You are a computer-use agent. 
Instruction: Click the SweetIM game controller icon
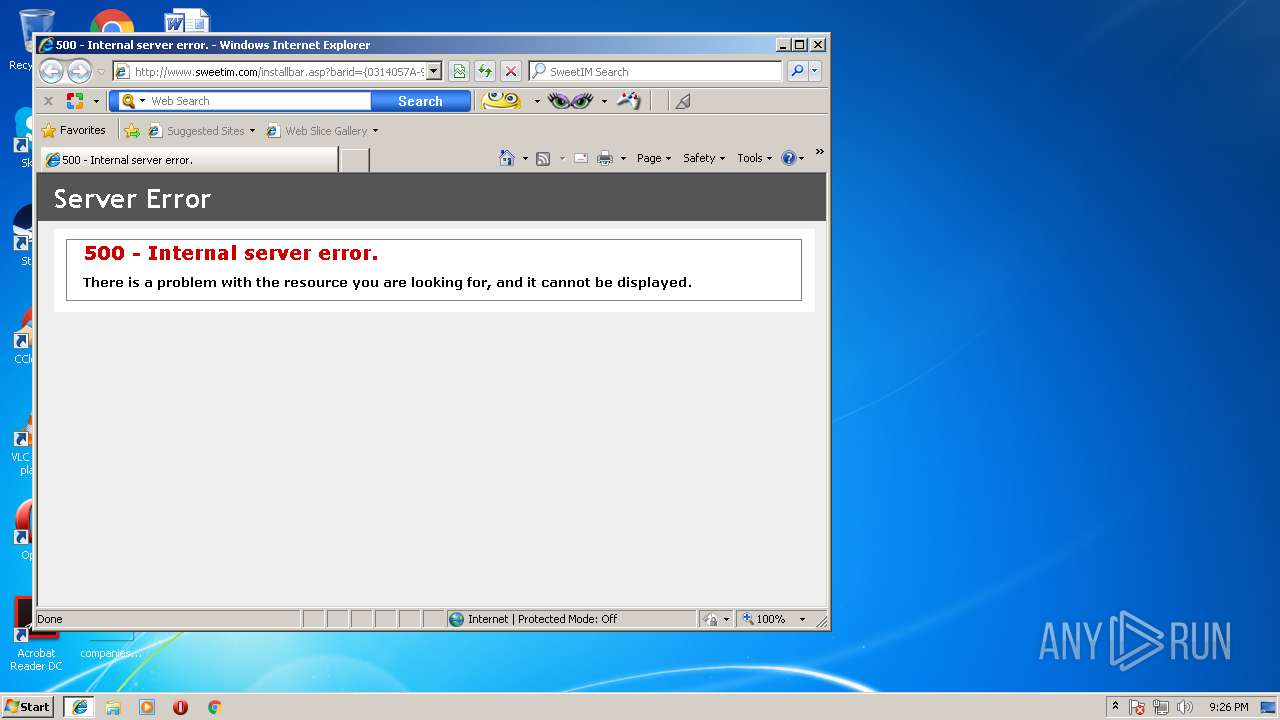click(628, 100)
